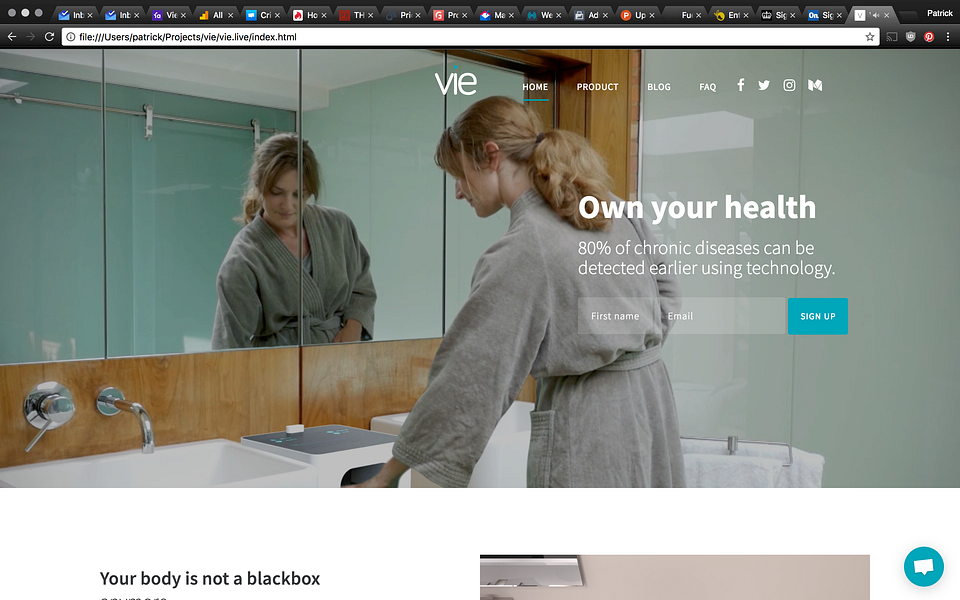The width and height of the screenshot is (960, 600).
Task: Click the Pinterest extension icon
Action: [x=929, y=37]
